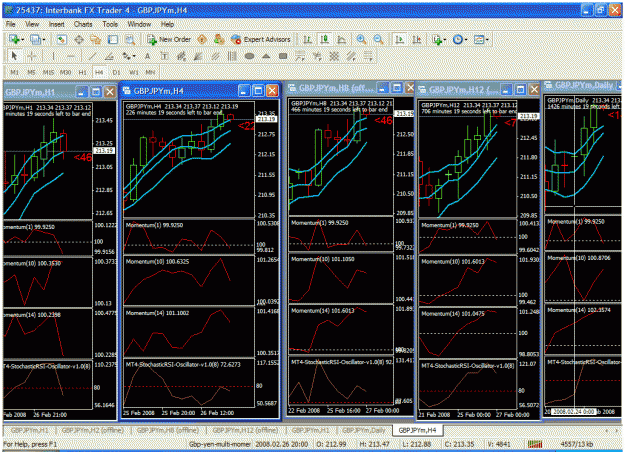Viewport: 625px width, 452px height.
Task: Open the Data Window crosshair-target icon
Action: pos(79,39)
